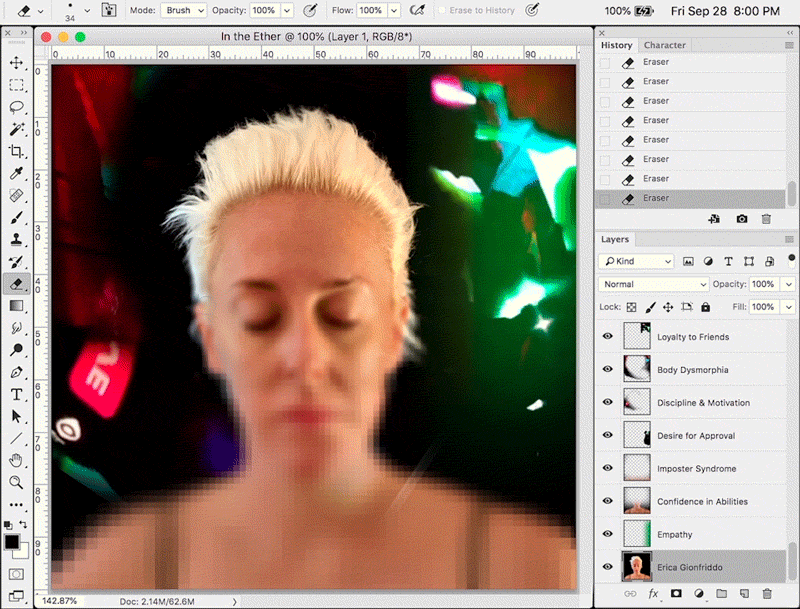Open the extra tools ellipsis menu
Screen dimensions: 800x609
(16, 505)
